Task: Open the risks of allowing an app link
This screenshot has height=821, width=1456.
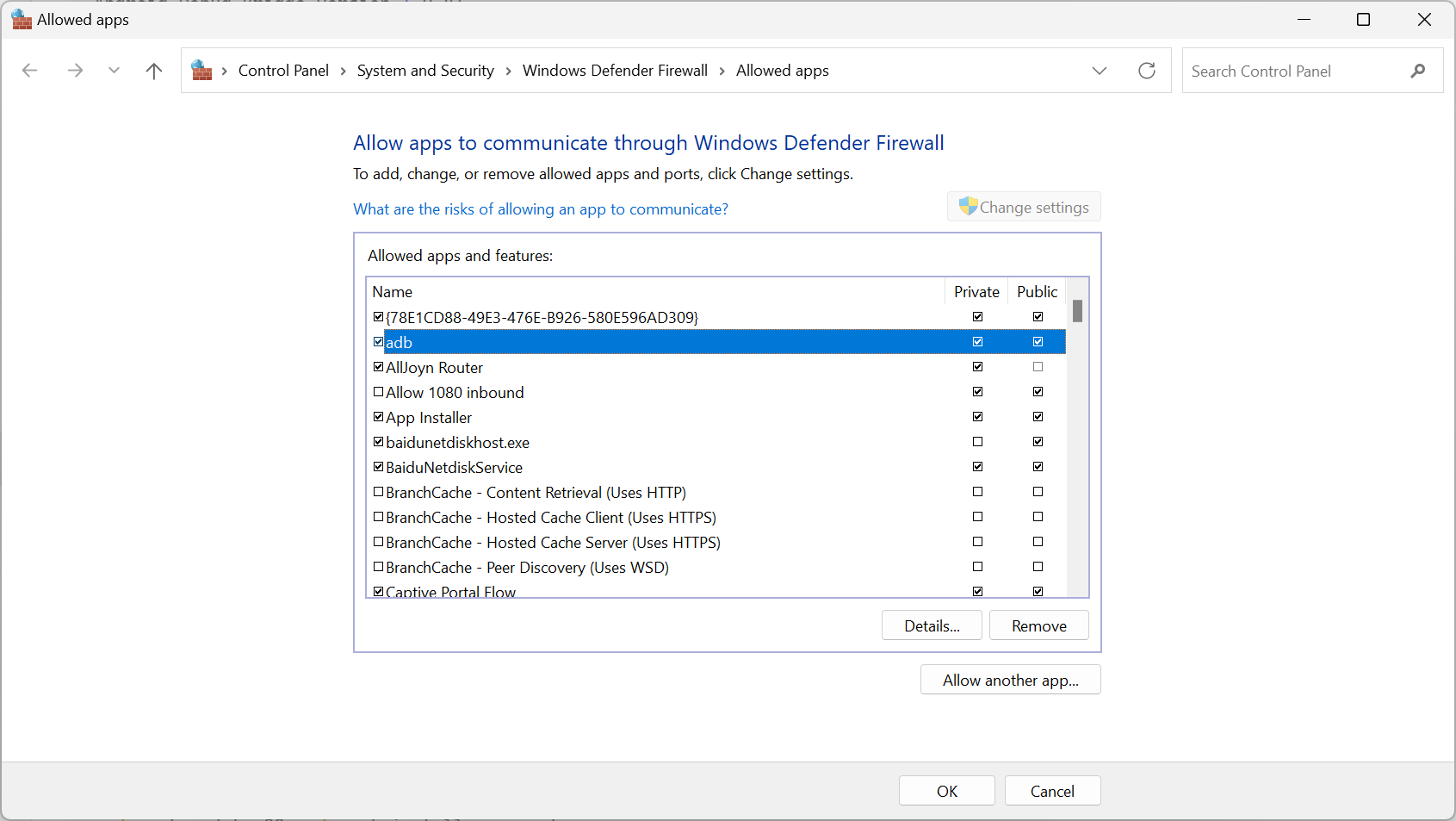Action: point(540,209)
